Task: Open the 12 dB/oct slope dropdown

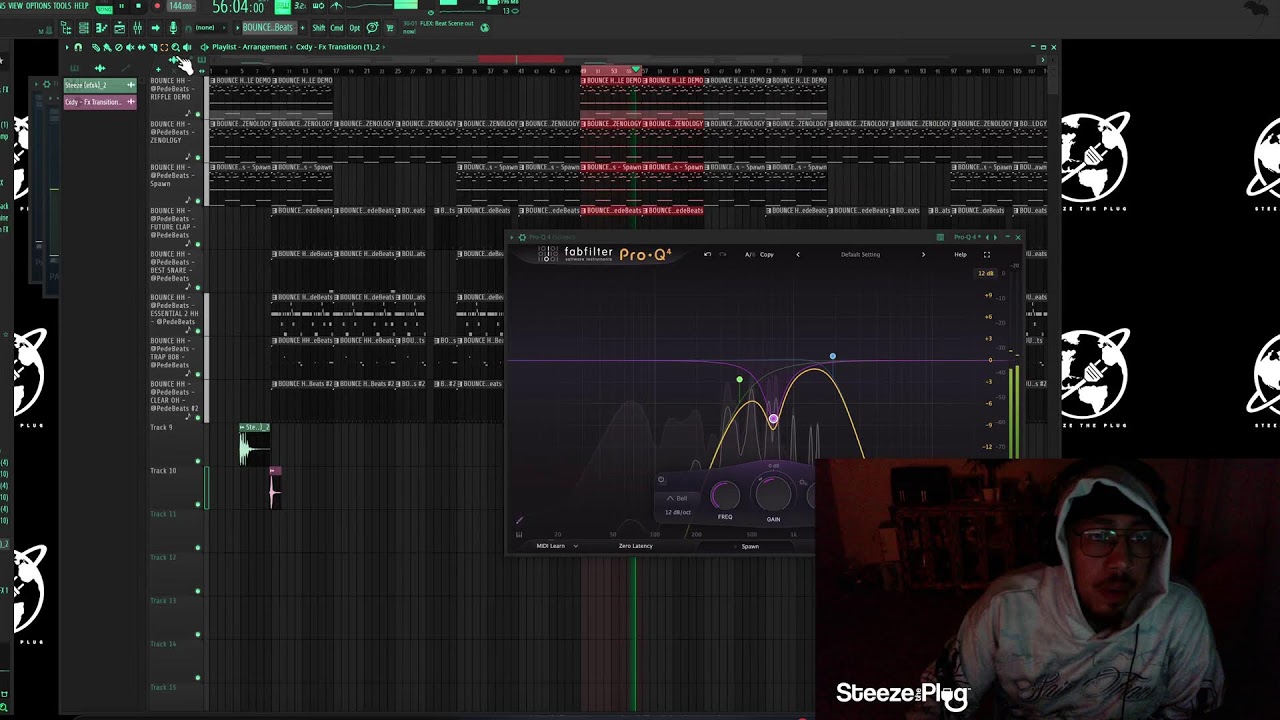Action: tap(678, 513)
